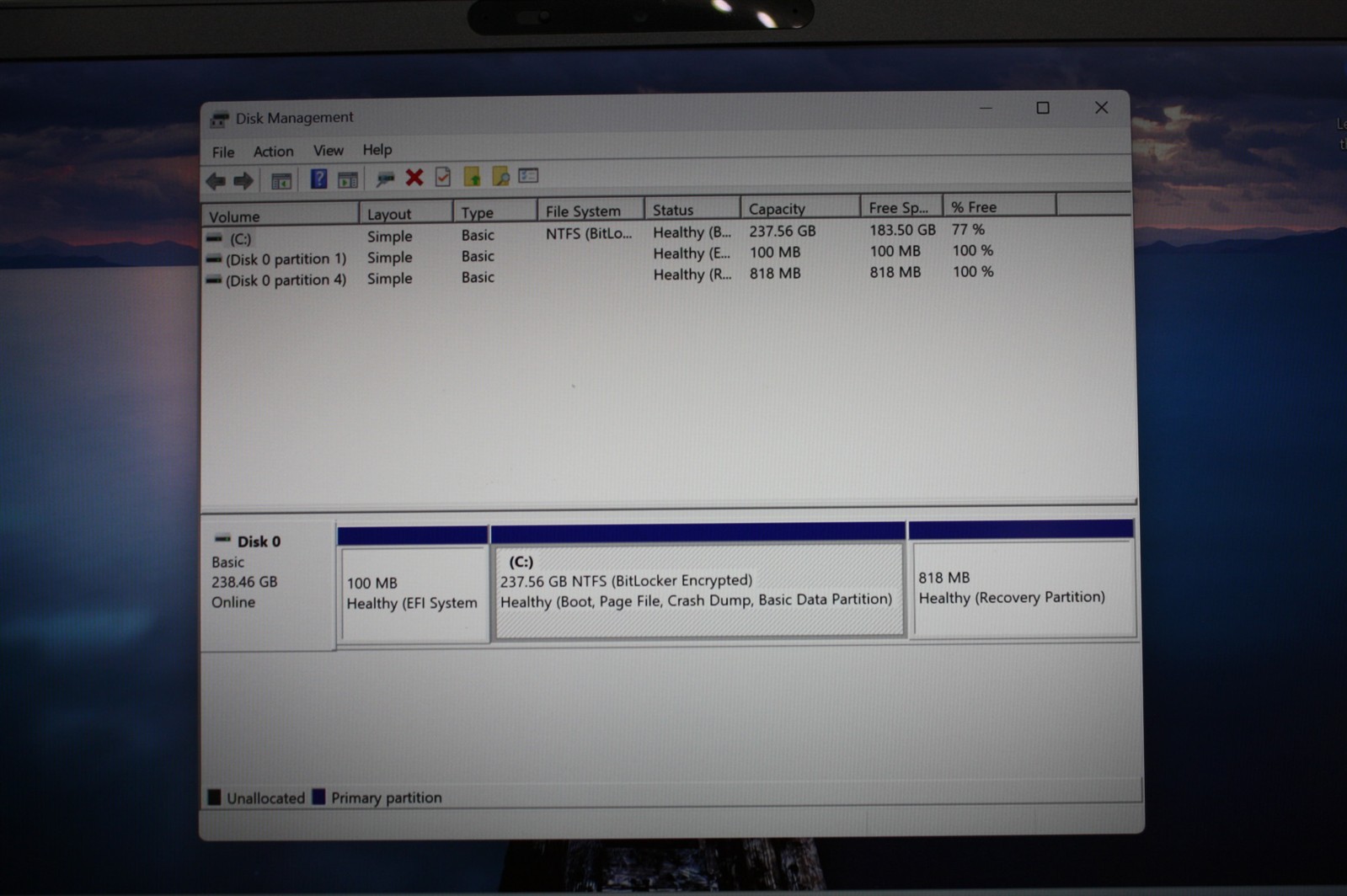The width and height of the screenshot is (1347, 896).
Task: Select the 818 MB Recovery Partition block
Action: [x=1022, y=579]
